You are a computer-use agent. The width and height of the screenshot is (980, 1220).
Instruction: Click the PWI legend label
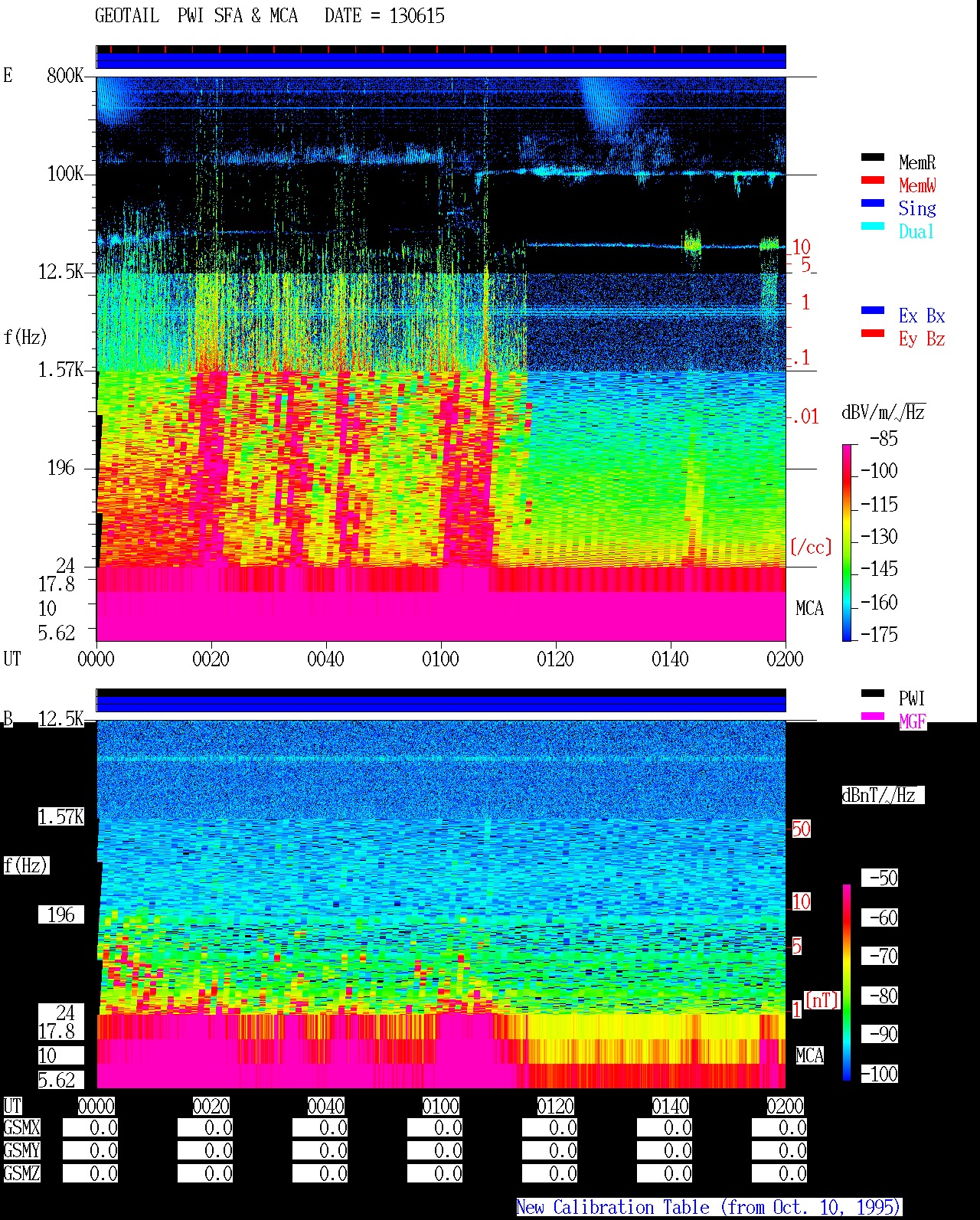[x=912, y=698]
